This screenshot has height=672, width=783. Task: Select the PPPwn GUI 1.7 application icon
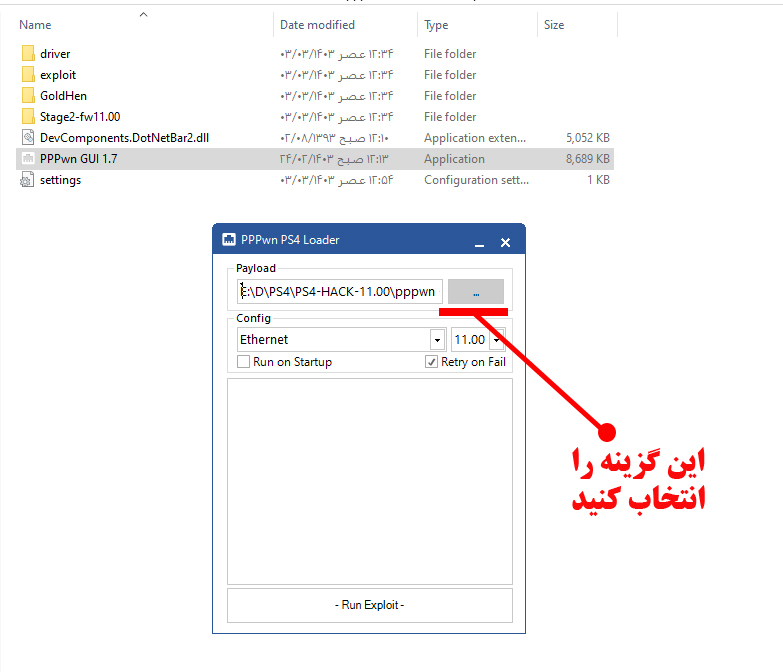coord(28,159)
